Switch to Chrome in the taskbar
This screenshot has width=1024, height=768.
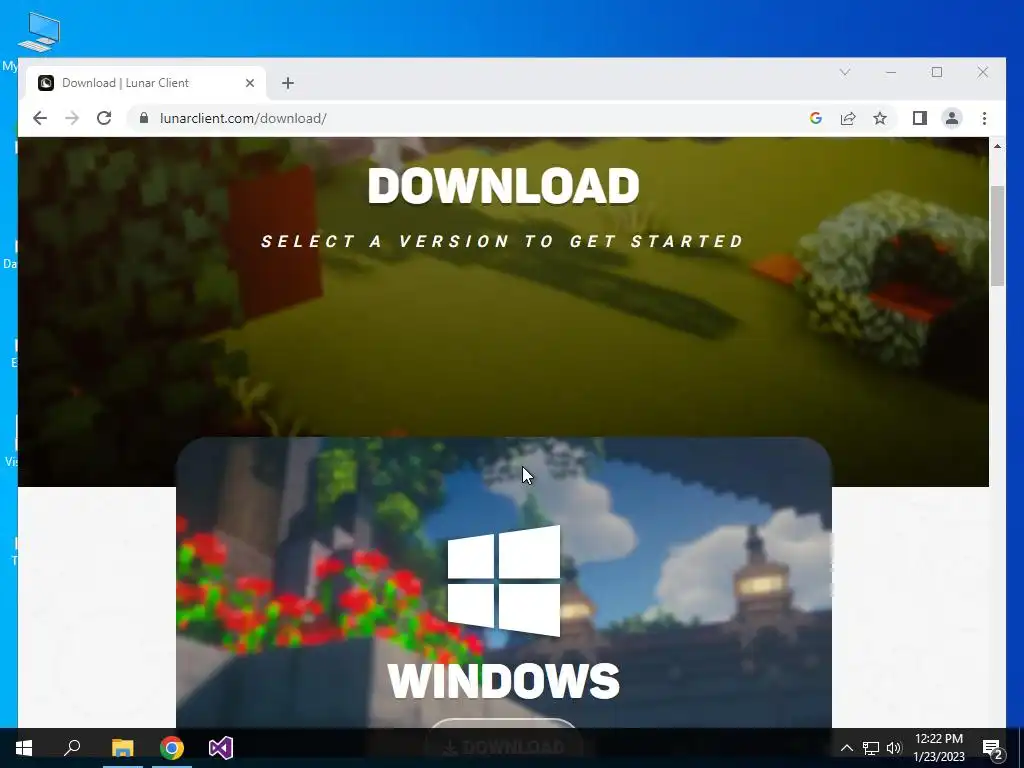pyautogui.click(x=172, y=748)
